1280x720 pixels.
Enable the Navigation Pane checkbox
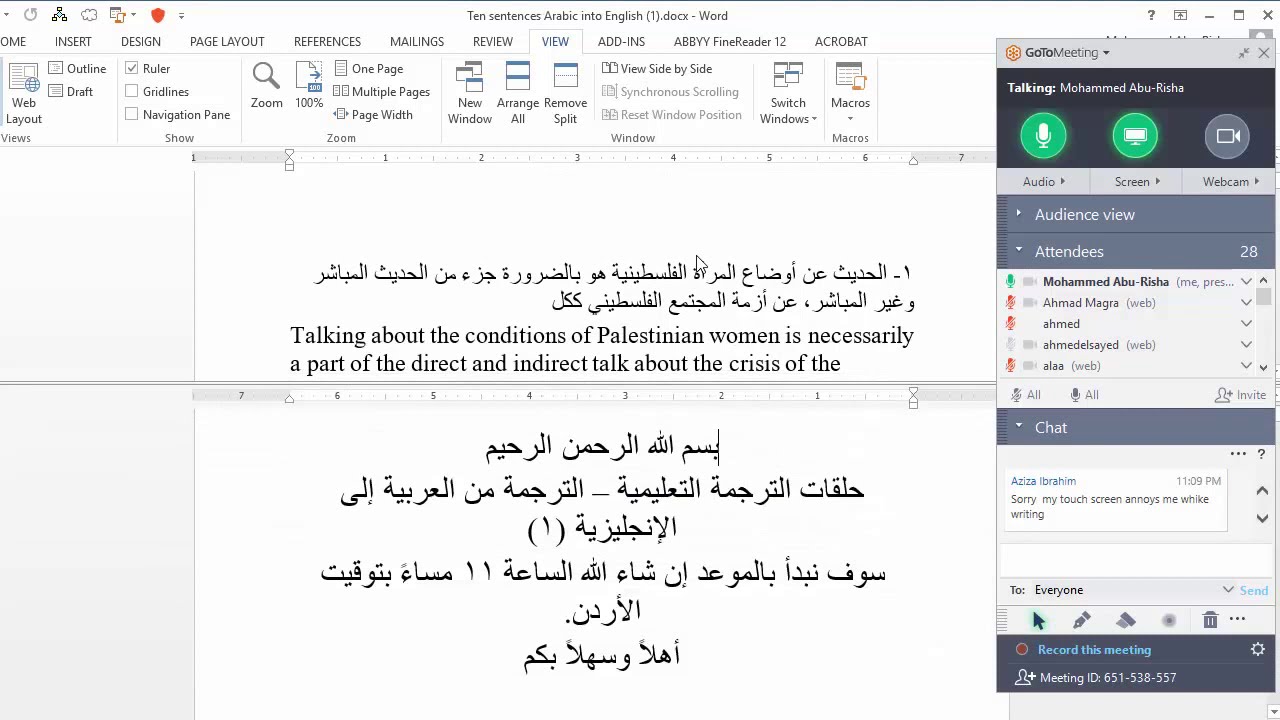tap(132, 115)
